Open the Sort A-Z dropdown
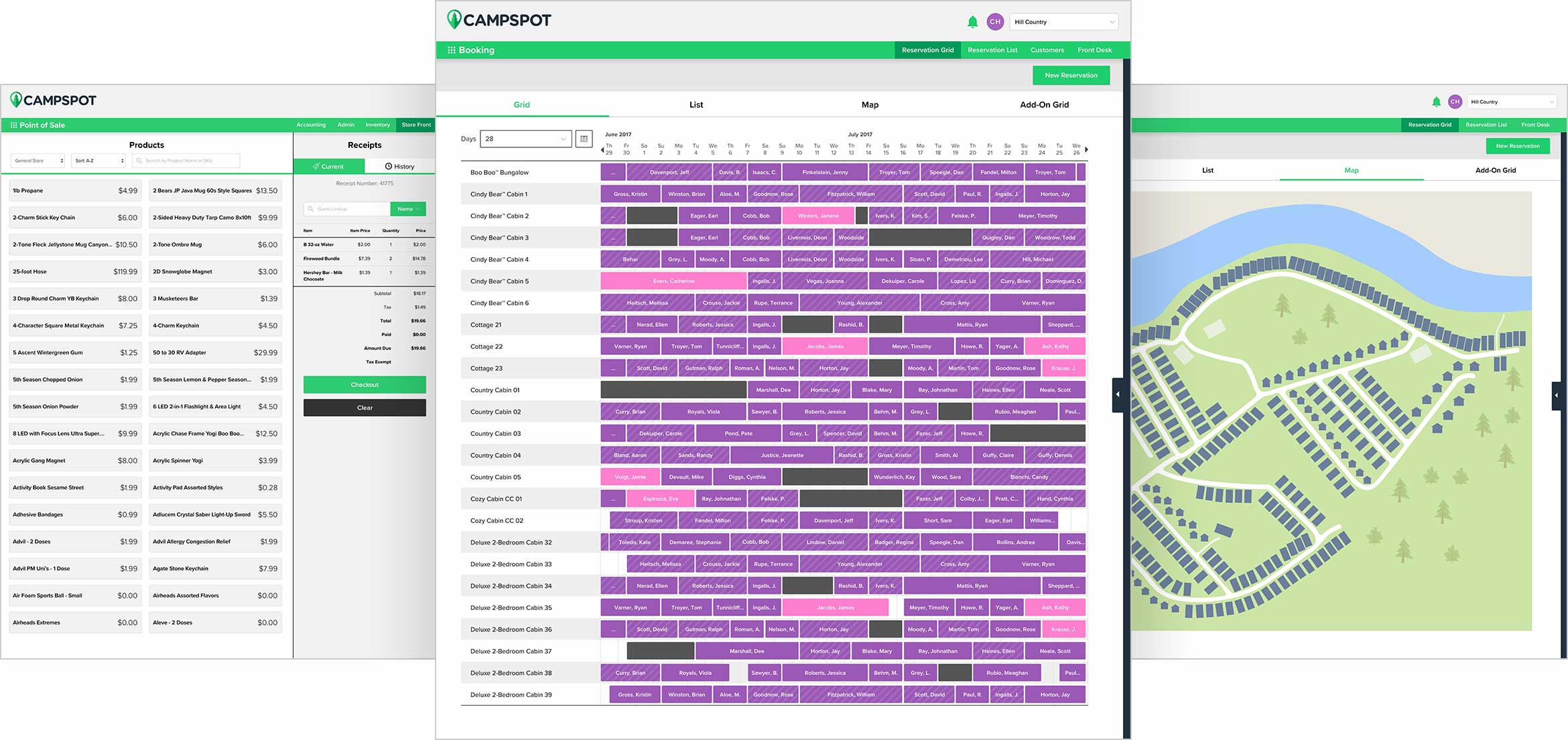Image resolution: width=1568 pixels, height=740 pixels. click(99, 161)
